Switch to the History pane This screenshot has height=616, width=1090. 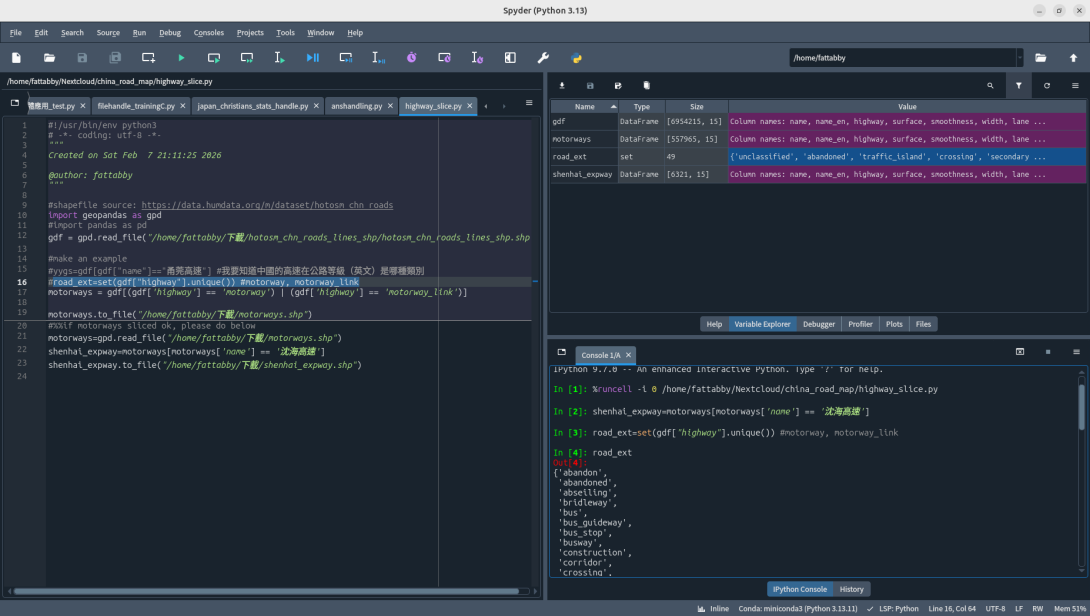coord(852,588)
